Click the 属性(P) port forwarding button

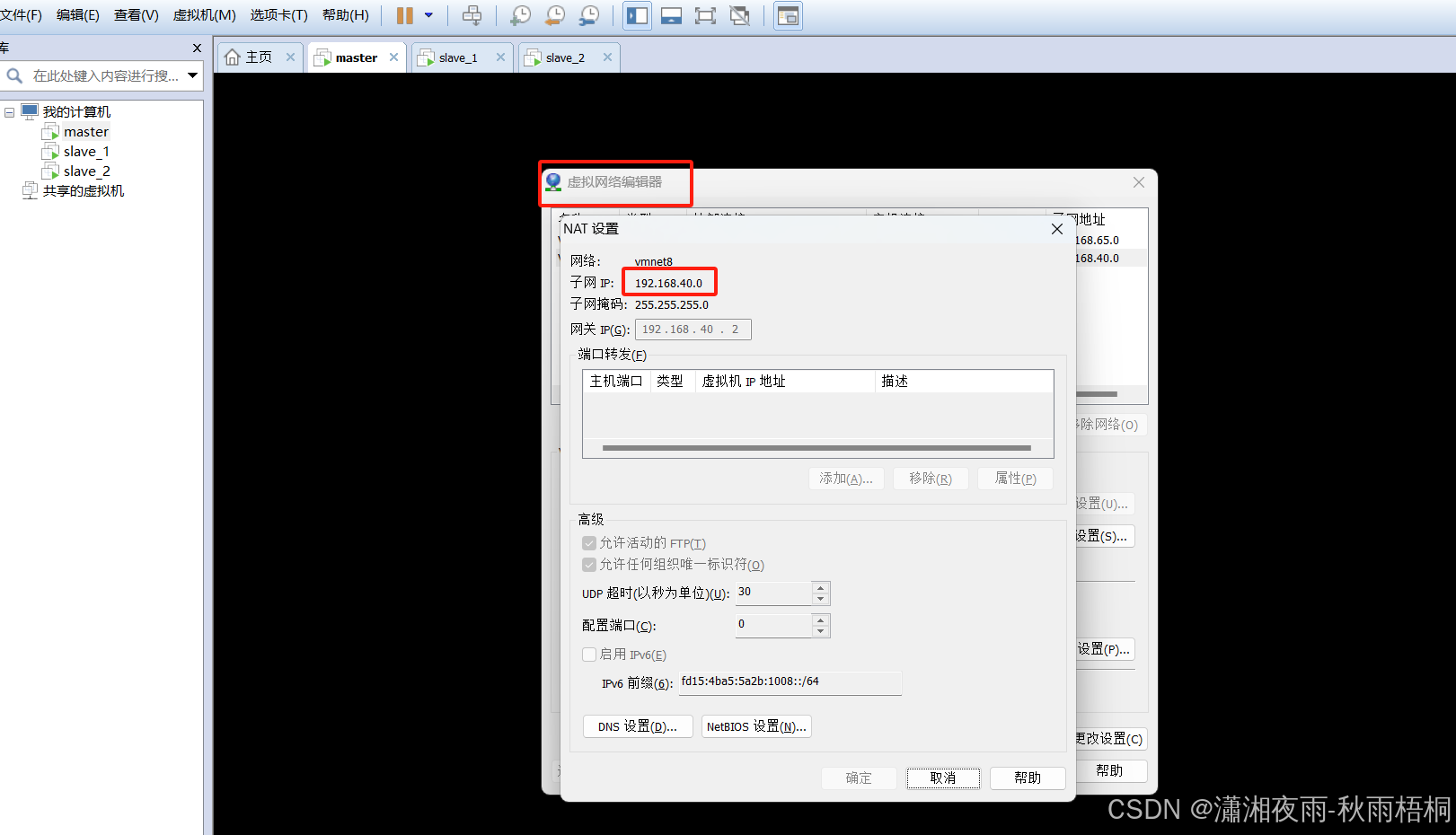coord(1015,479)
